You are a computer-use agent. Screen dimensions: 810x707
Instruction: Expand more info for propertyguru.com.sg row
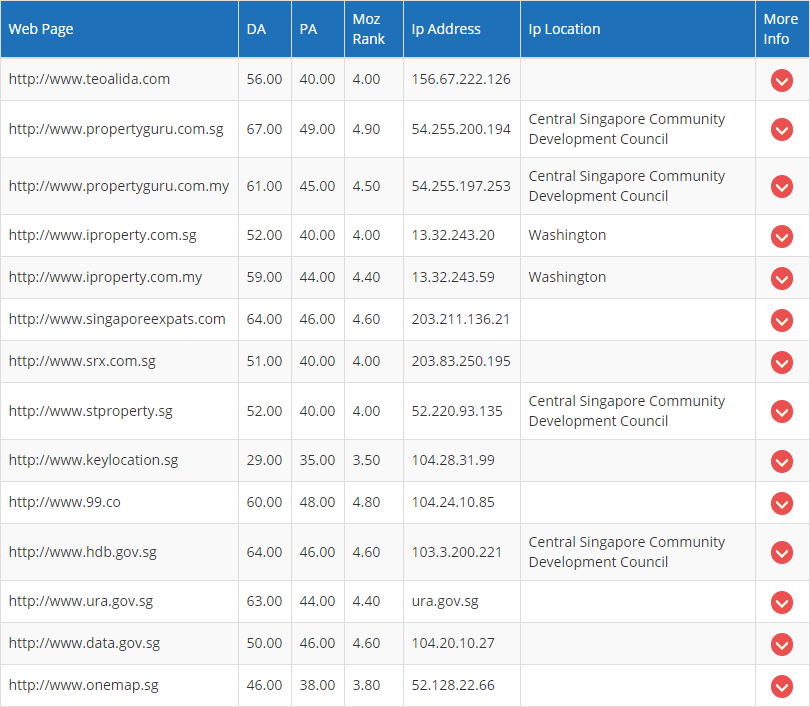(782, 129)
